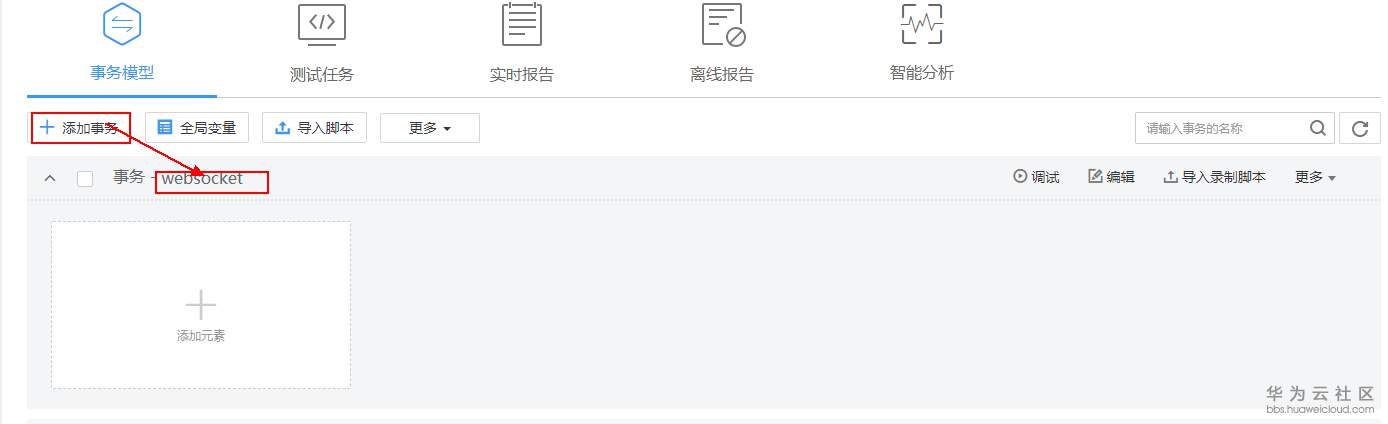Click the 测试任务 code monitor icon

click(x=322, y=24)
